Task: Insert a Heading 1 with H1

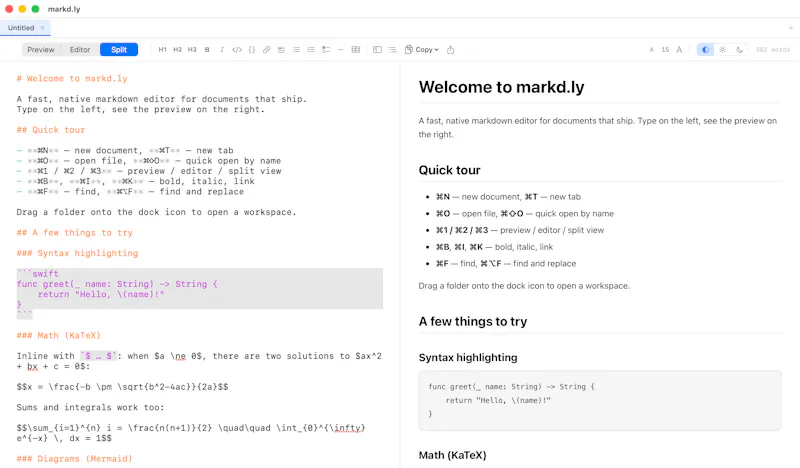Action: pos(162,50)
